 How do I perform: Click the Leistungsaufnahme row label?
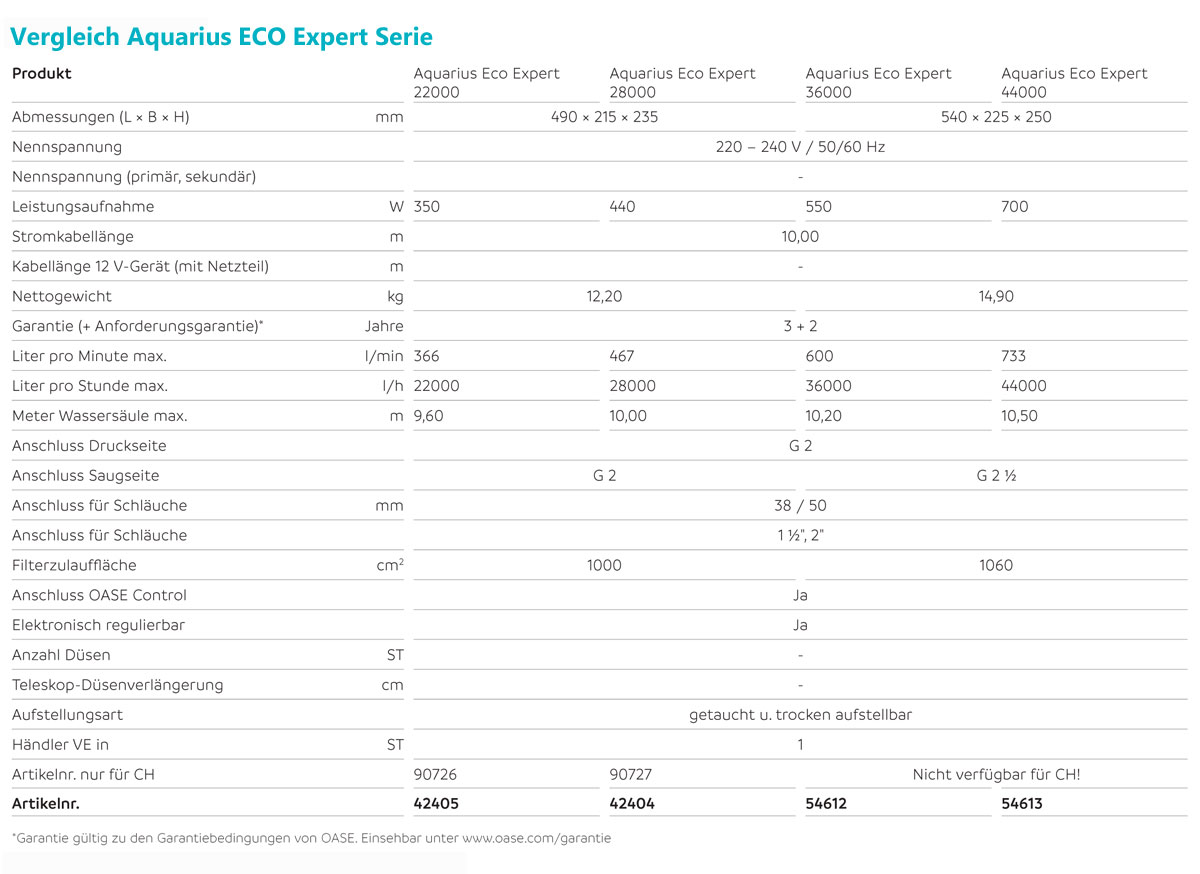83,207
